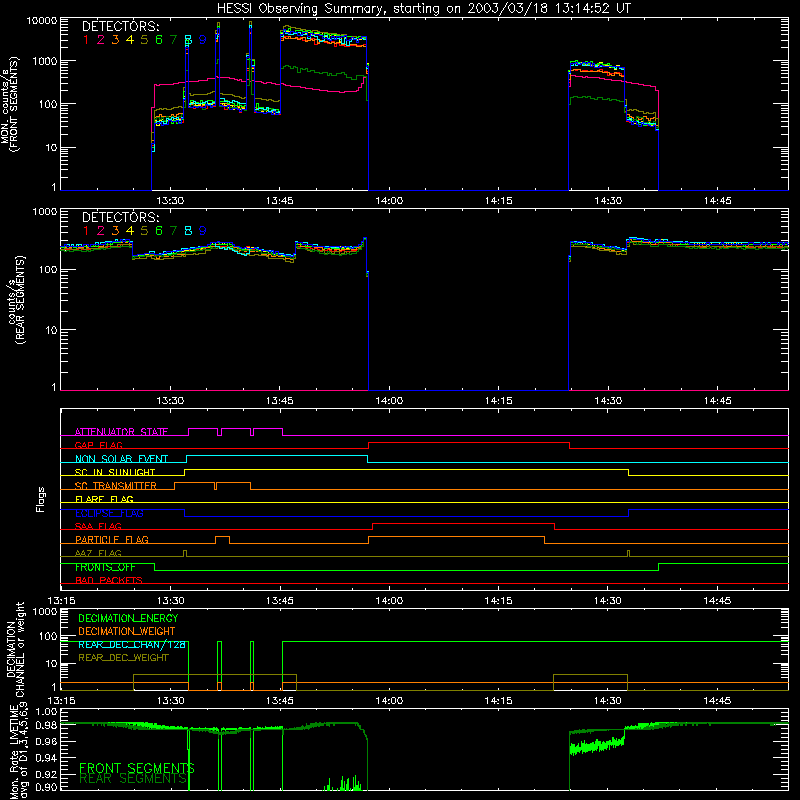Click the 13:15 tick under the Flags panel
This screenshot has height=800, width=800.
(61, 601)
